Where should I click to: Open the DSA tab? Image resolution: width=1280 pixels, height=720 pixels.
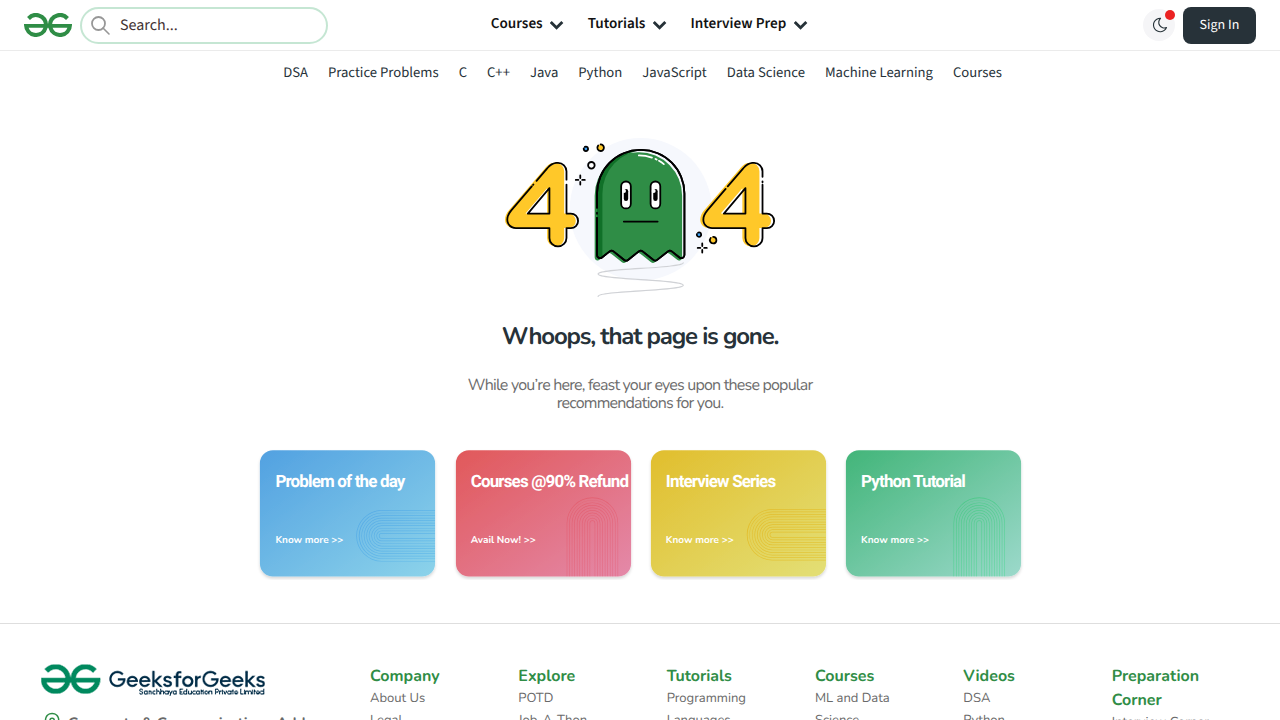pos(295,72)
